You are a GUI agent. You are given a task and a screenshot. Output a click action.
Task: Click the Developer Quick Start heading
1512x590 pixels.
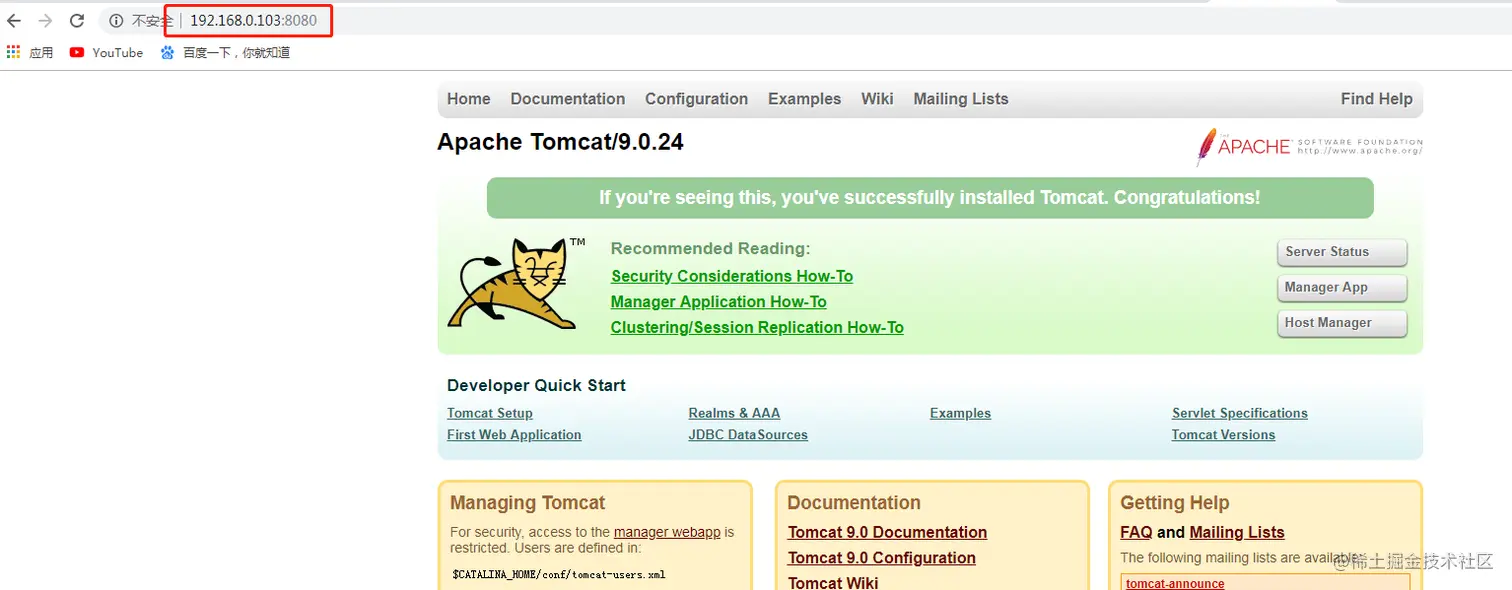(x=536, y=385)
